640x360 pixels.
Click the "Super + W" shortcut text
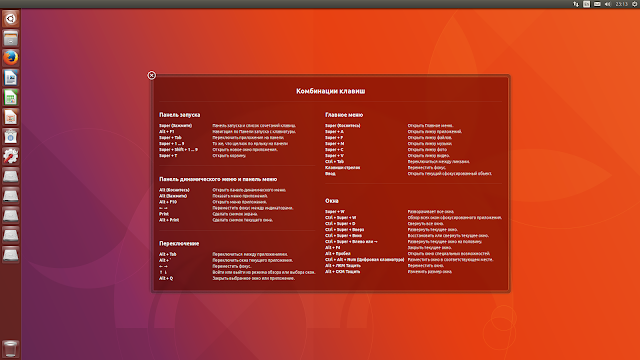tap(335, 211)
